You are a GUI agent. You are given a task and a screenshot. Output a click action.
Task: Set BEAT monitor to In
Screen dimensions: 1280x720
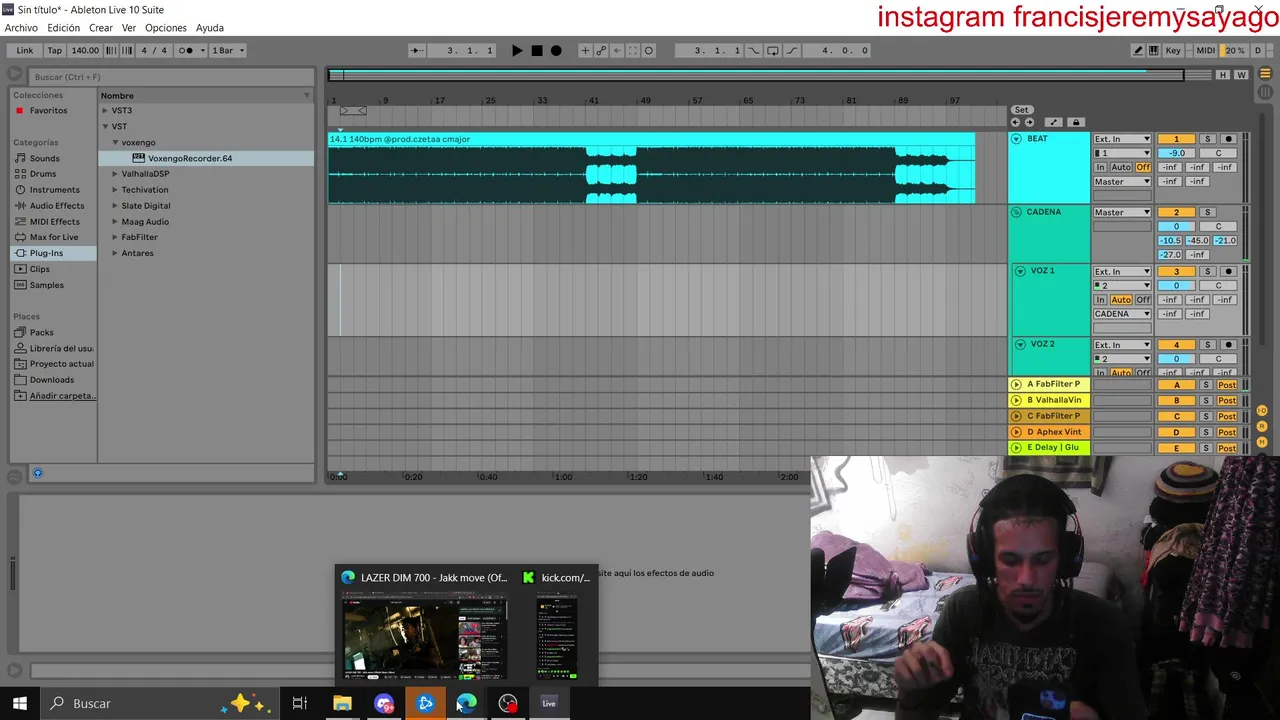1100,167
